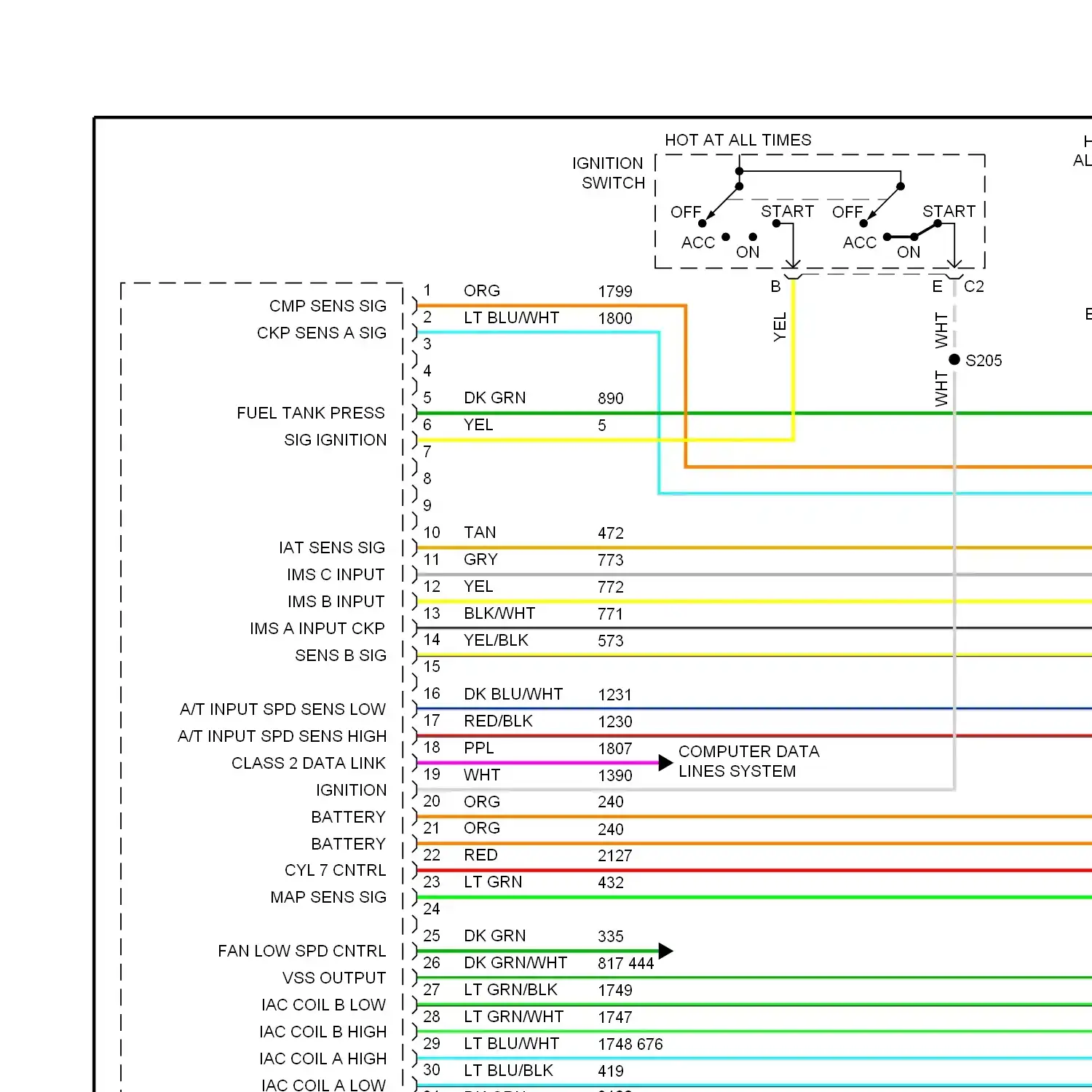Click circuit number 817 444
The width and height of the screenshot is (1092, 1092).
[x=626, y=963]
